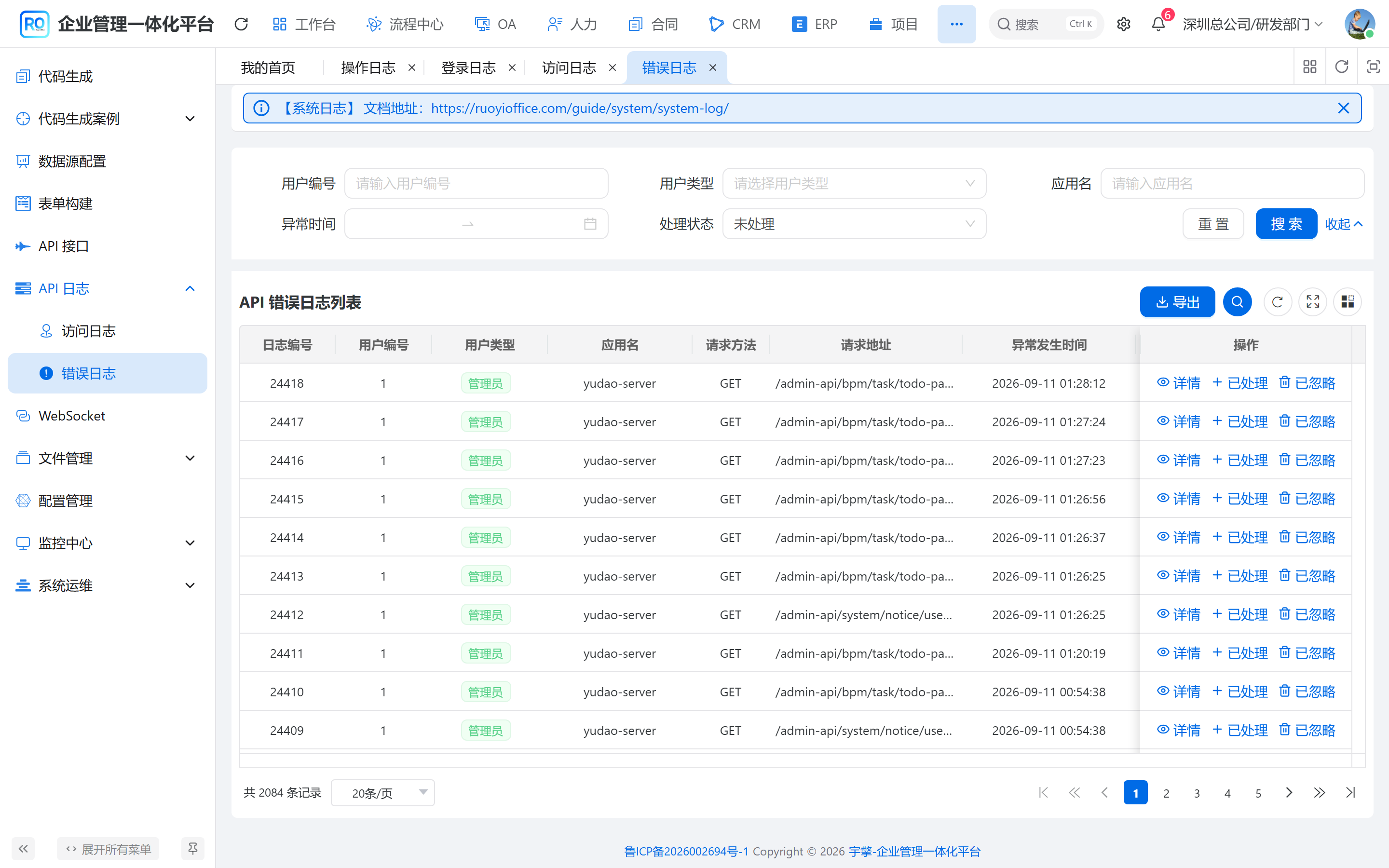Mark log 24412 as 已忽略
The width and height of the screenshot is (1389, 868).
[x=1307, y=615]
